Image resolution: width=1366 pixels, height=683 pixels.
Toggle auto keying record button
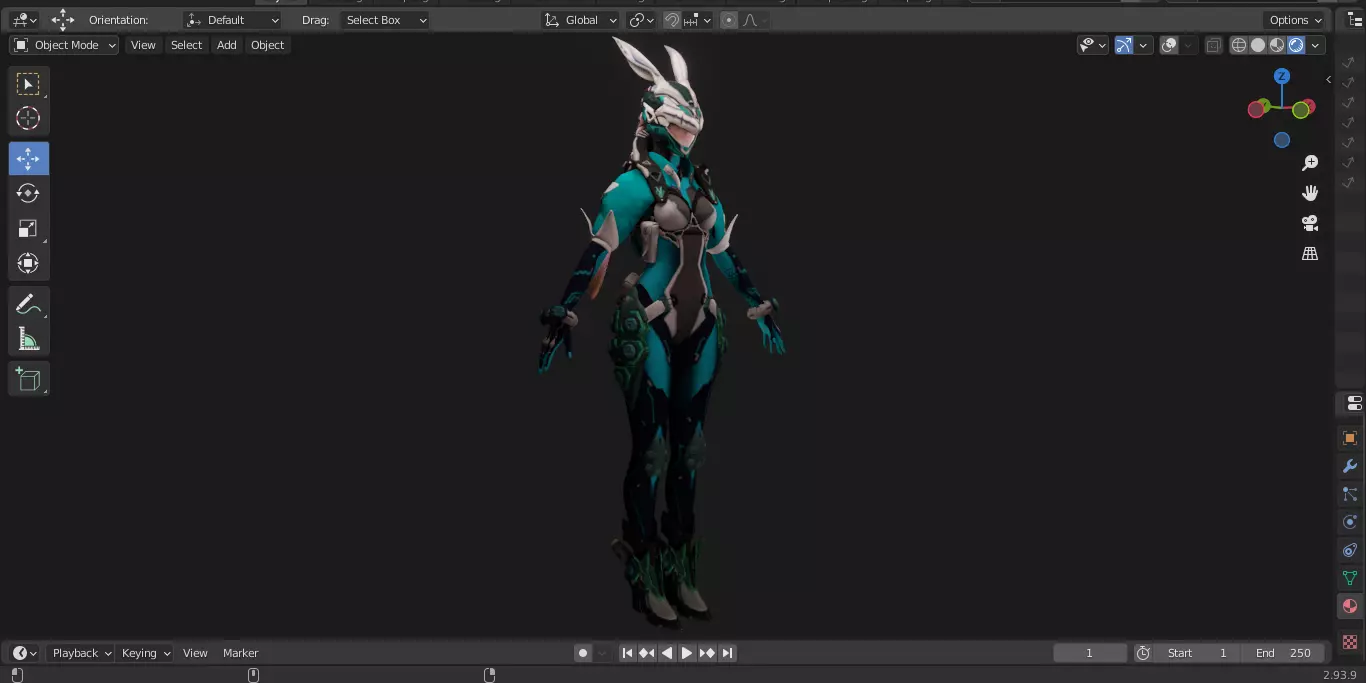pyautogui.click(x=583, y=653)
